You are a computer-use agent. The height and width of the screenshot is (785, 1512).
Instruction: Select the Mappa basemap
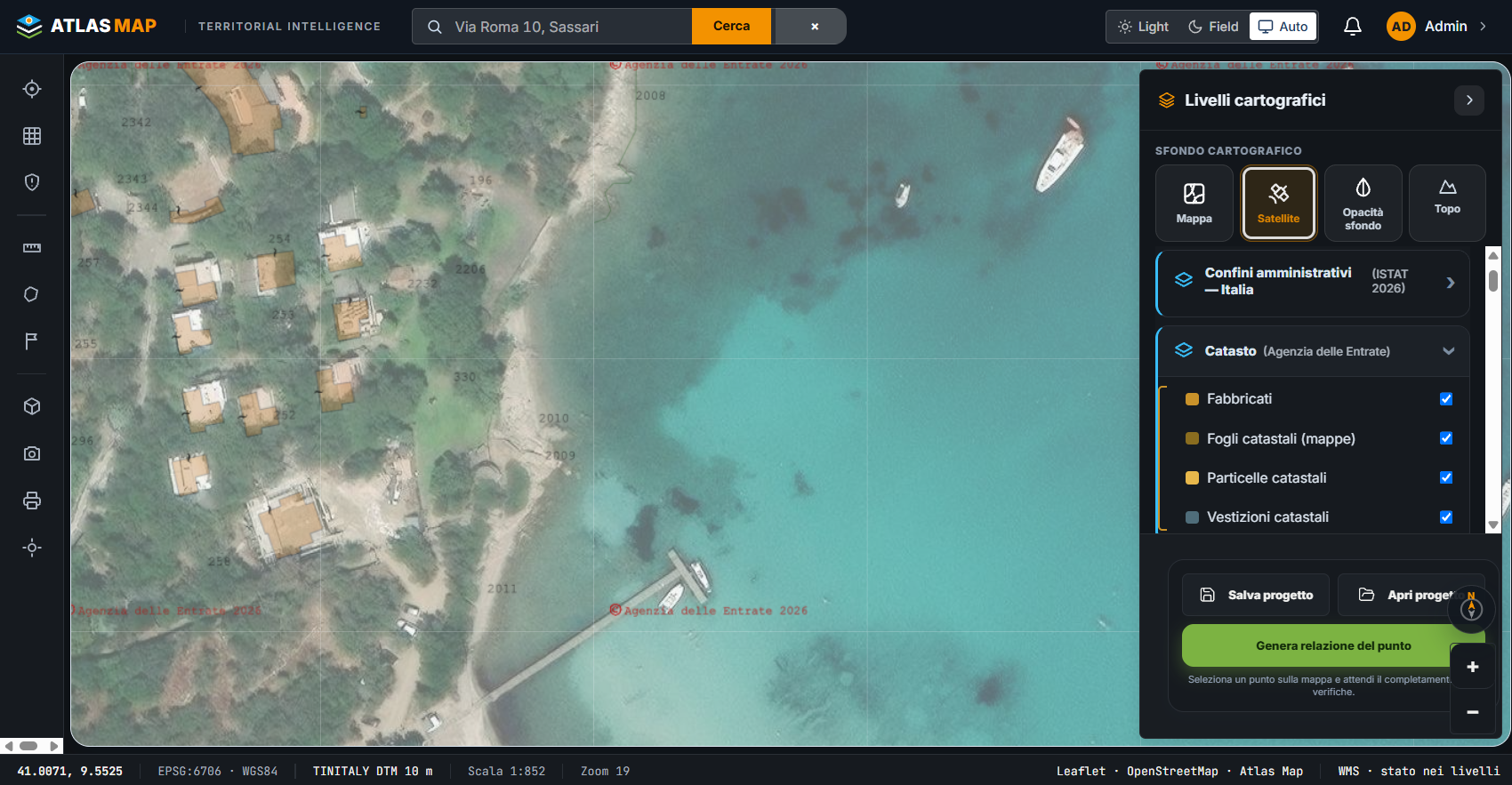[x=1194, y=203]
